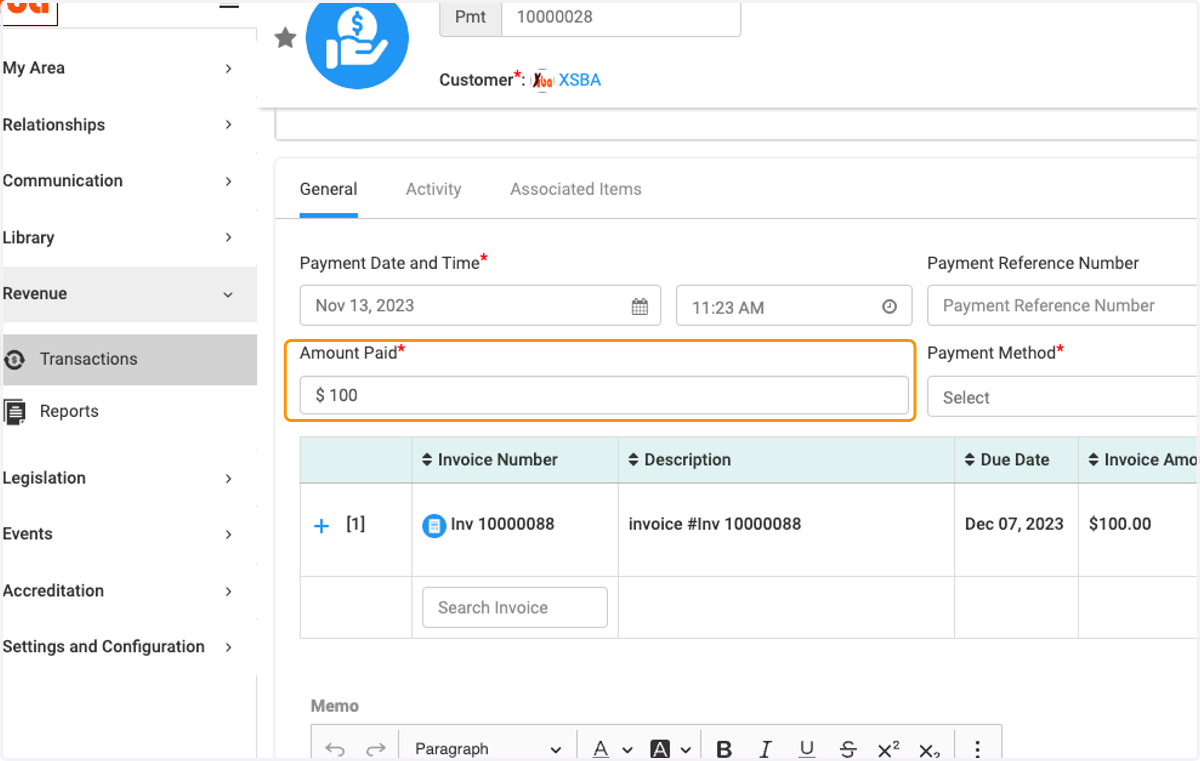The height and width of the screenshot is (761, 1200).
Task: Click the font background color icon
Action: click(660, 749)
